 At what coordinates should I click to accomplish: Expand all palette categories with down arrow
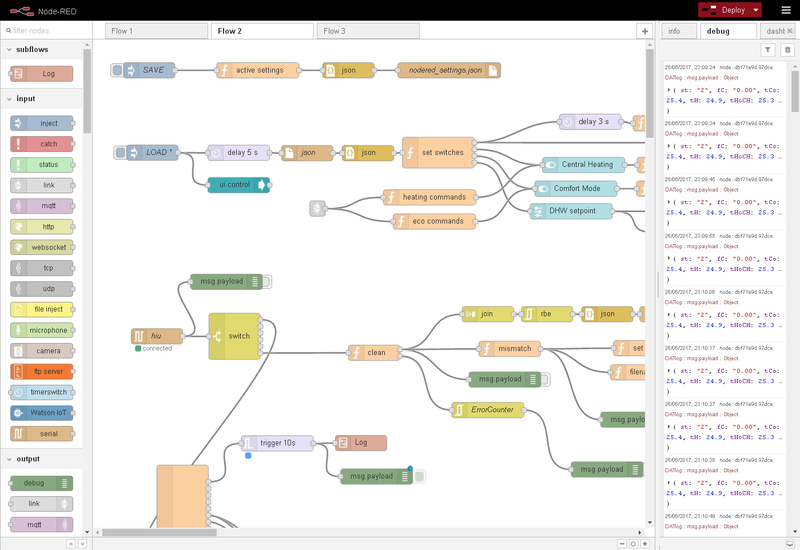pyautogui.click(x=82, y=544)
